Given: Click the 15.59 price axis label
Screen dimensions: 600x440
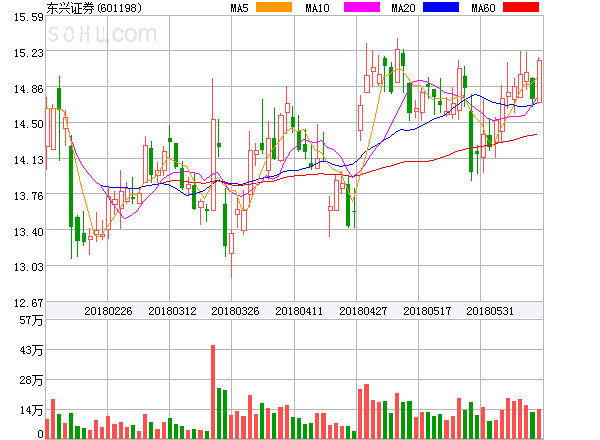Looking at the screenshot, I should pos(29,17).
